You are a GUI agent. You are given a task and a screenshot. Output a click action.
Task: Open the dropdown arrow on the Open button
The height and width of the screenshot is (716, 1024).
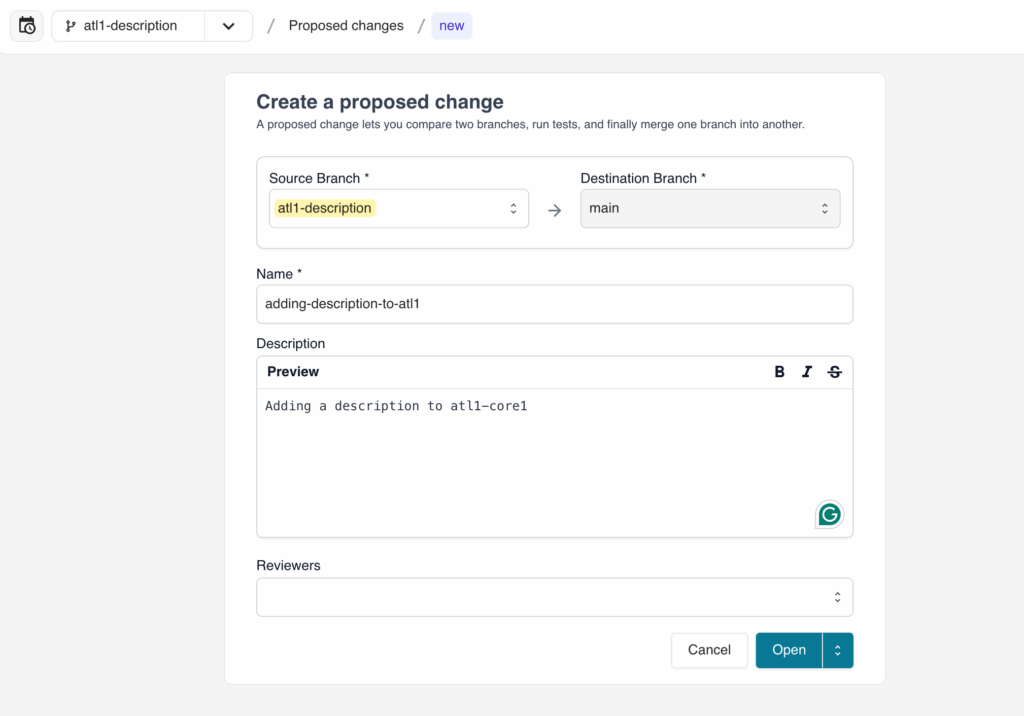[838, 650]
